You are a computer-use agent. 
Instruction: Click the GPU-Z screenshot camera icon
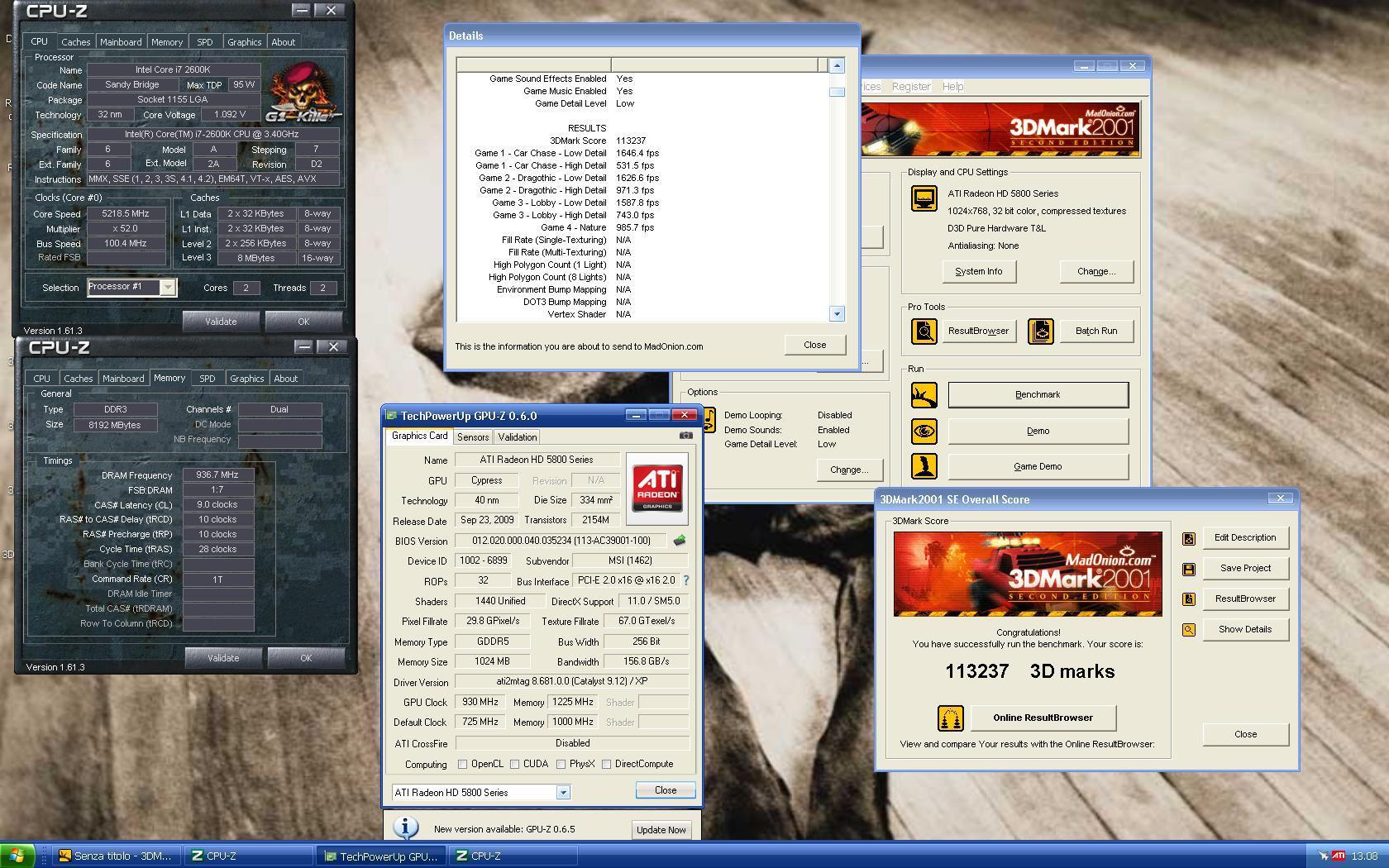(685, 436)
